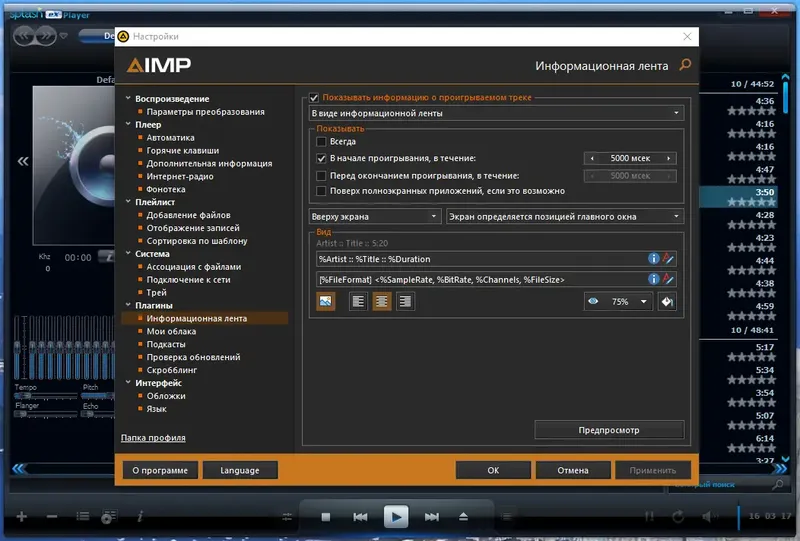800x541 pixels.
Task: Click the Language button
Action: tap(240, 470)
